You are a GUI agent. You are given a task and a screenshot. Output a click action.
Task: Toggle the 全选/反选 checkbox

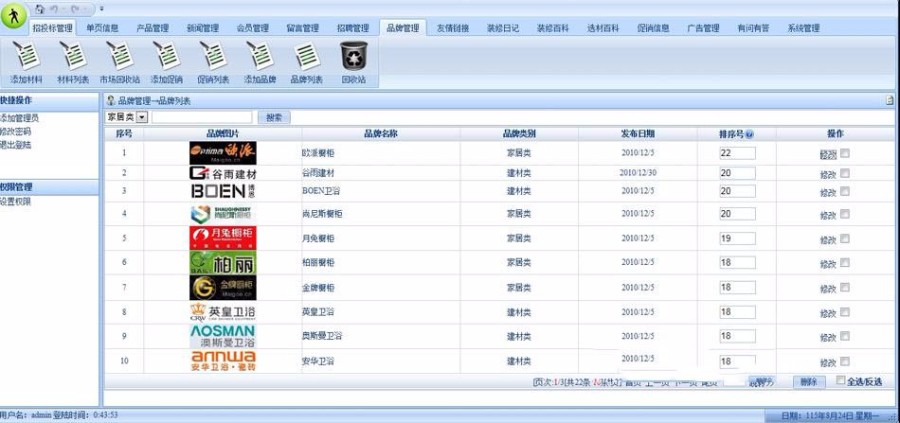841,380
